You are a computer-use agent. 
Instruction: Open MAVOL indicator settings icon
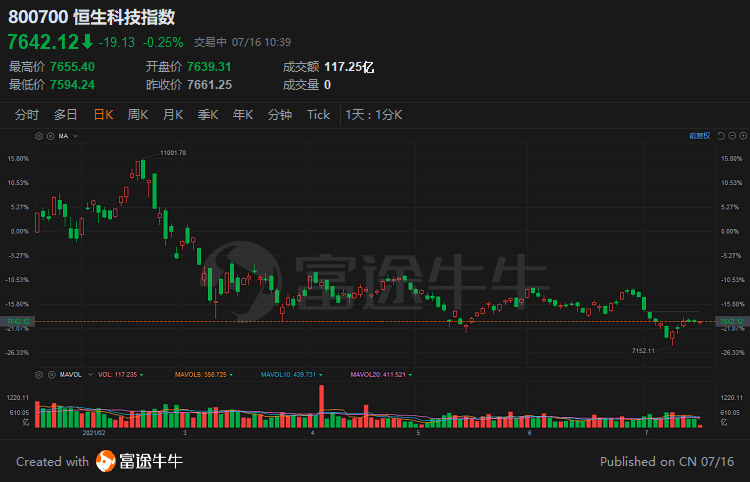pyautogui.click(x=39, y=374)
